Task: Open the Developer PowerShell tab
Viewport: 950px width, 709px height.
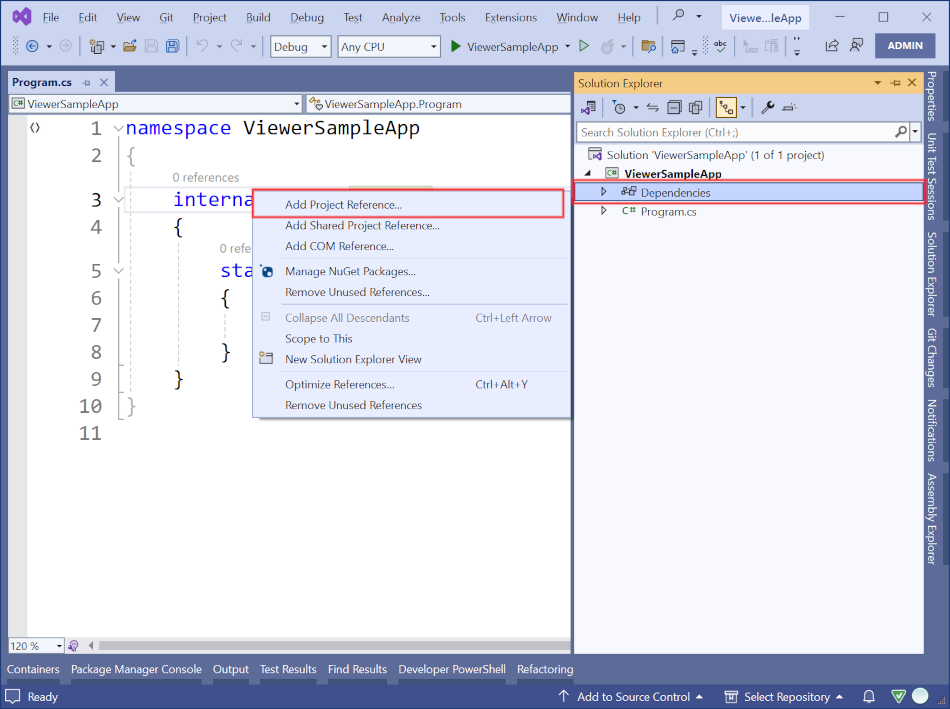Action: pos(452,669)
